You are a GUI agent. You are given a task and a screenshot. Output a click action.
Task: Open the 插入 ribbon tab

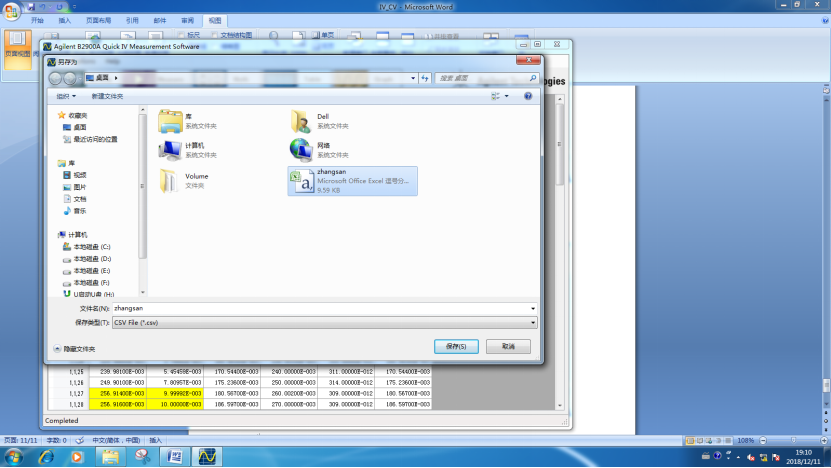[x=65, y=21]
